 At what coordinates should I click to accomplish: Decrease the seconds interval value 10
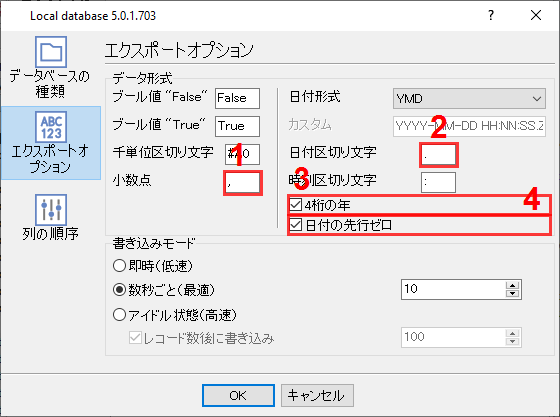pyautogui.click(x=512, y=293)
